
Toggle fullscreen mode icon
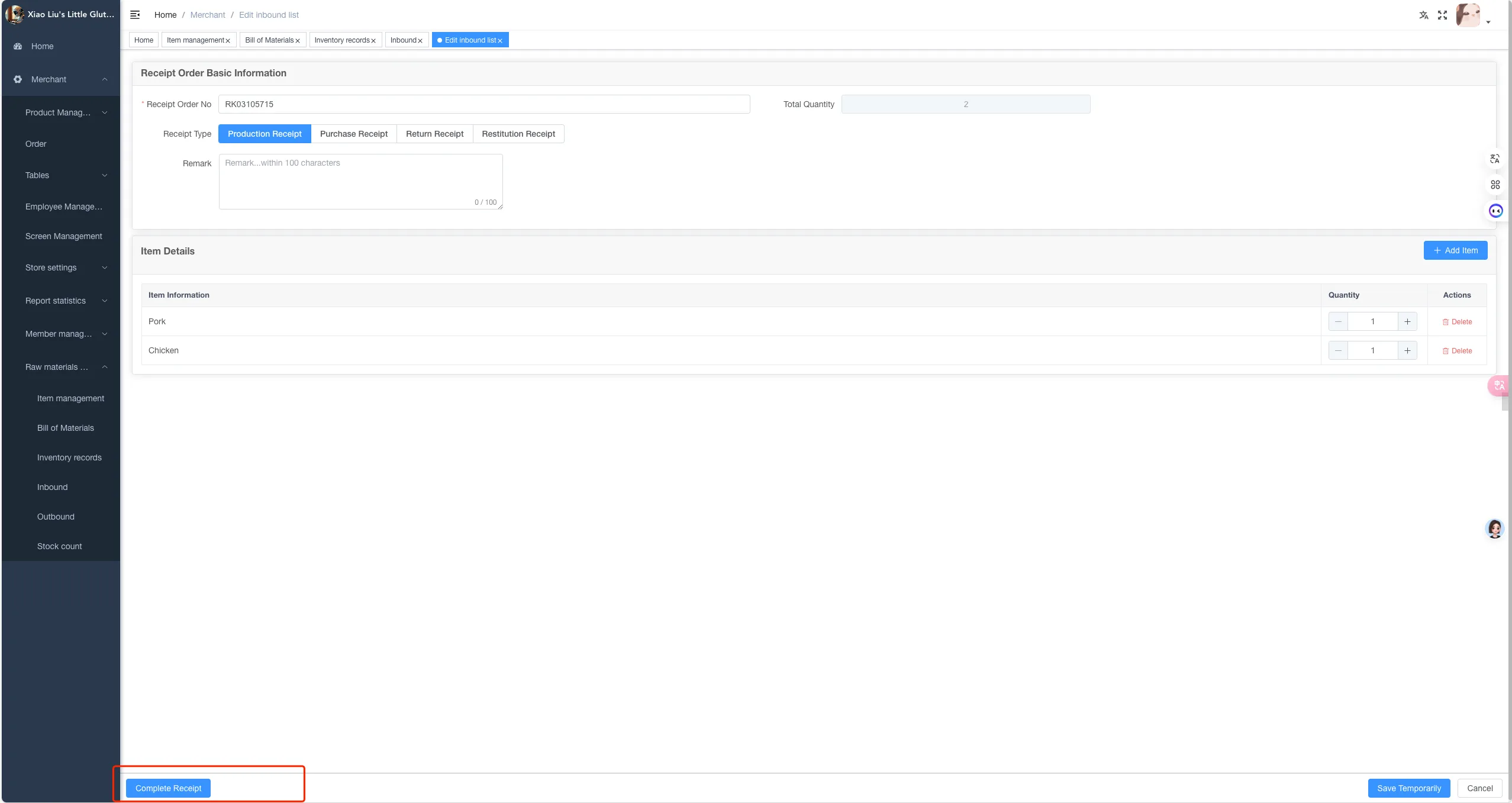(1442, 15)
